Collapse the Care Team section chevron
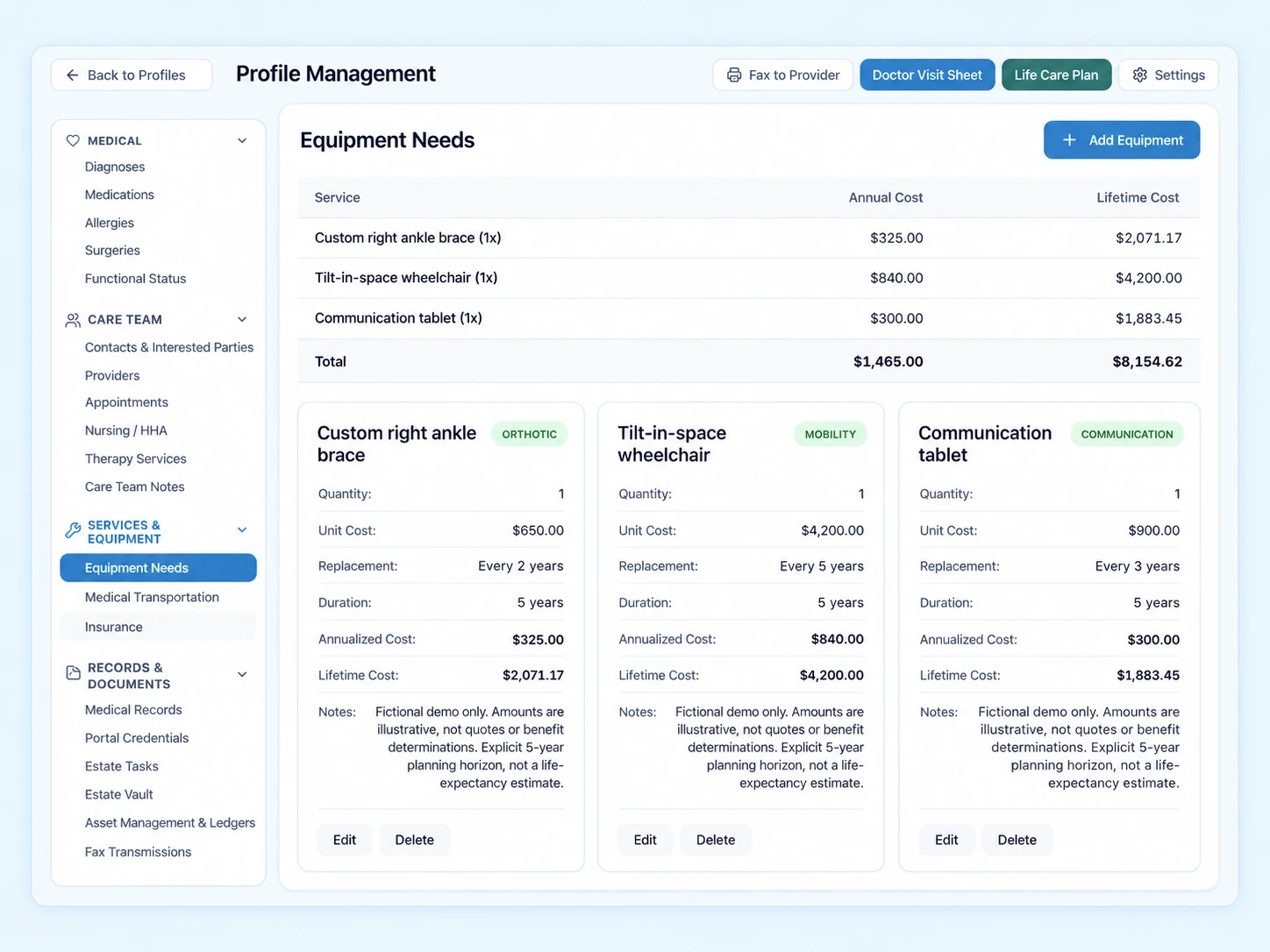 pos(242,320)
